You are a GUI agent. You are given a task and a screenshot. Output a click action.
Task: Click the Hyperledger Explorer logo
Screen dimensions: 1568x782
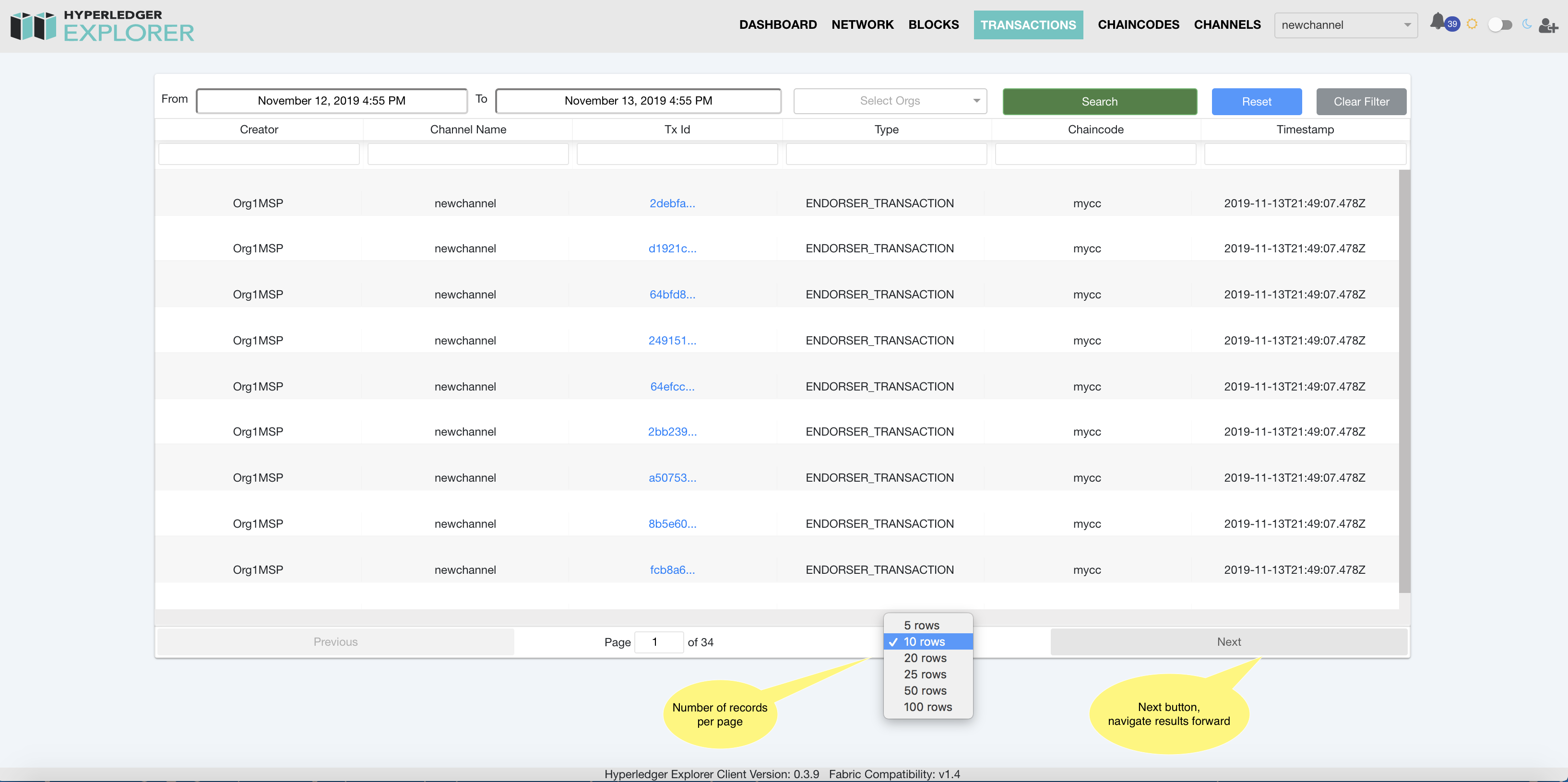(x=102, y=26)
